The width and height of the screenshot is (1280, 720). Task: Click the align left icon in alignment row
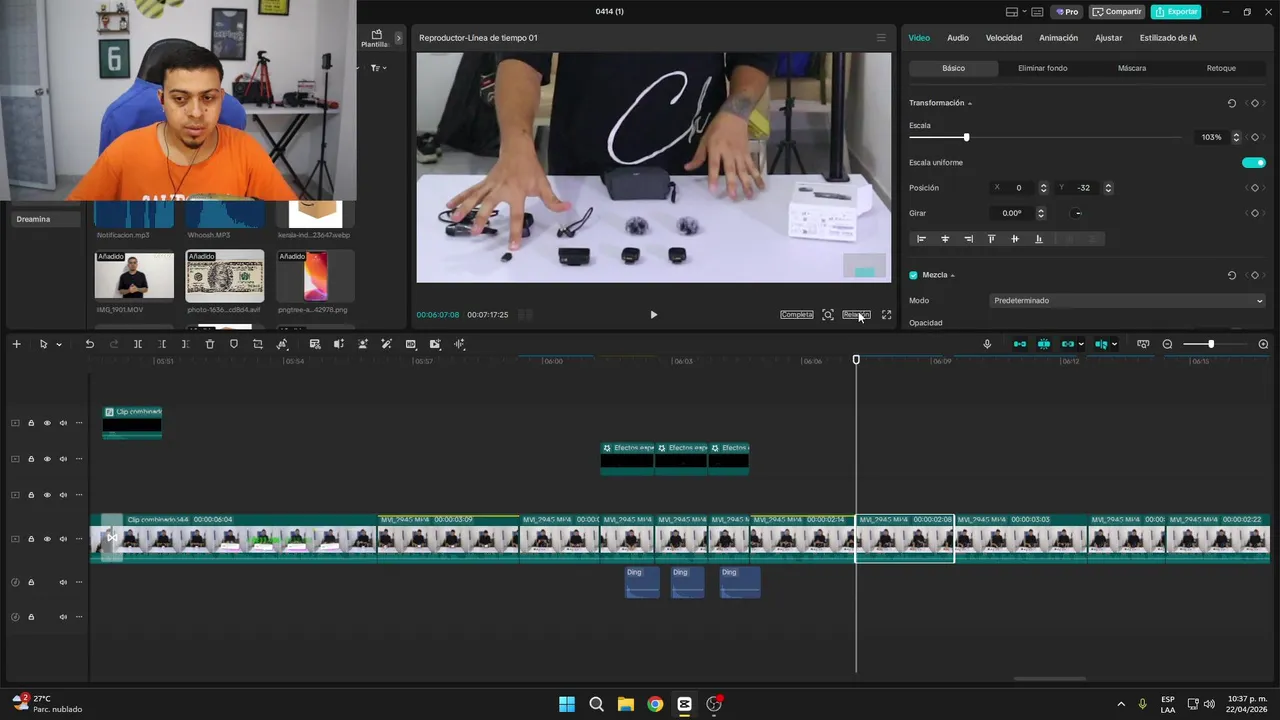(x=921, y=239)
